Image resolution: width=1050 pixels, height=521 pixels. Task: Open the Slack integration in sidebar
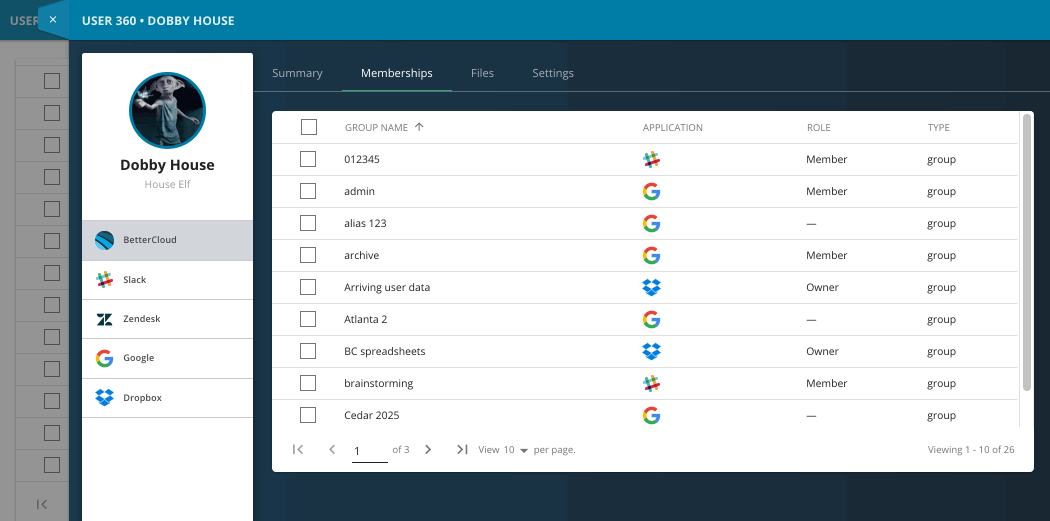167,280
